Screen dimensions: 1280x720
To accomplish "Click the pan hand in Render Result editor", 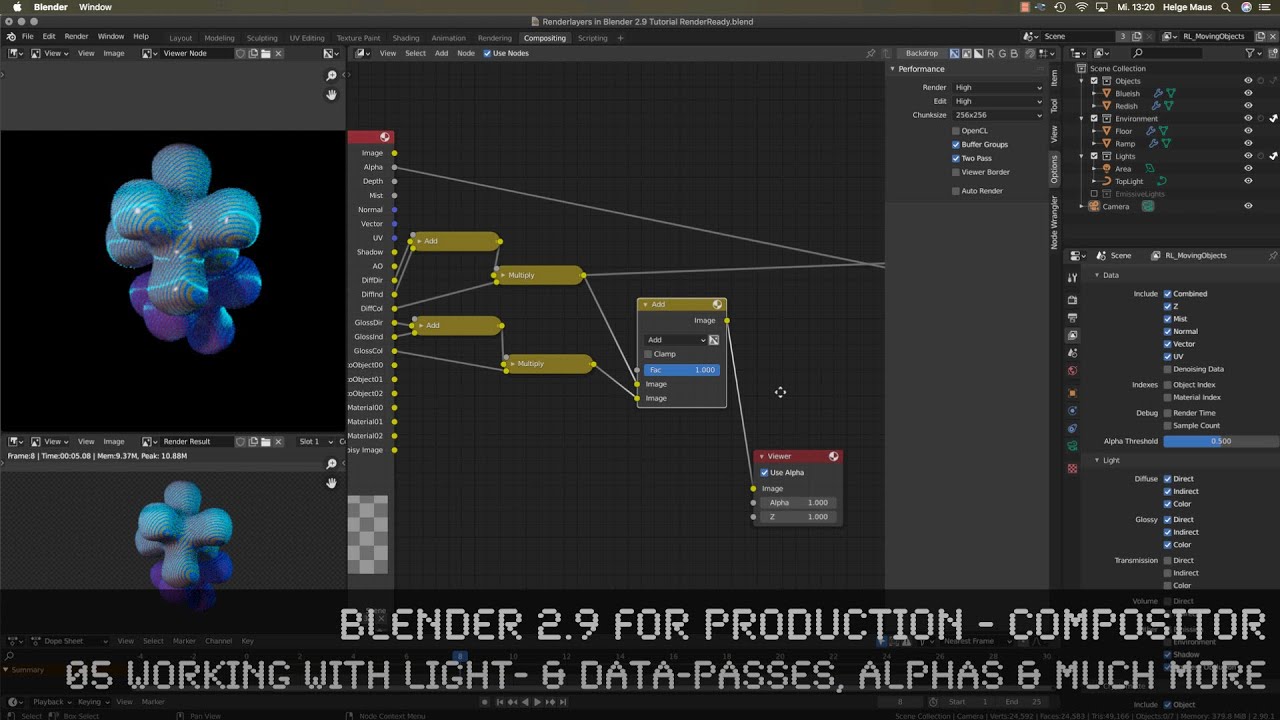I will pyautogui.click(x=331, y=483).
